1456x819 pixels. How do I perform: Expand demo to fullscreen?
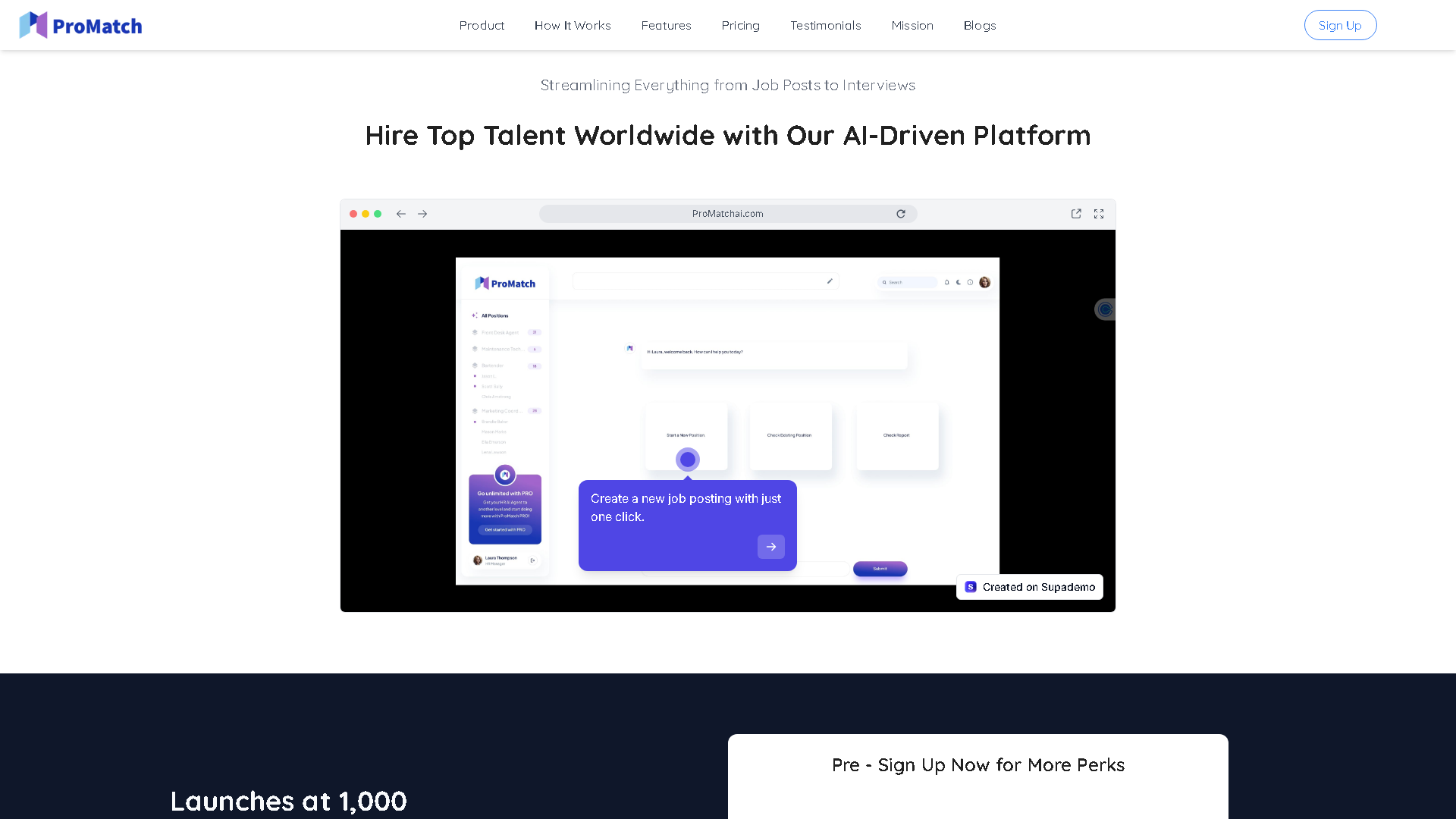pos(1099,214)
